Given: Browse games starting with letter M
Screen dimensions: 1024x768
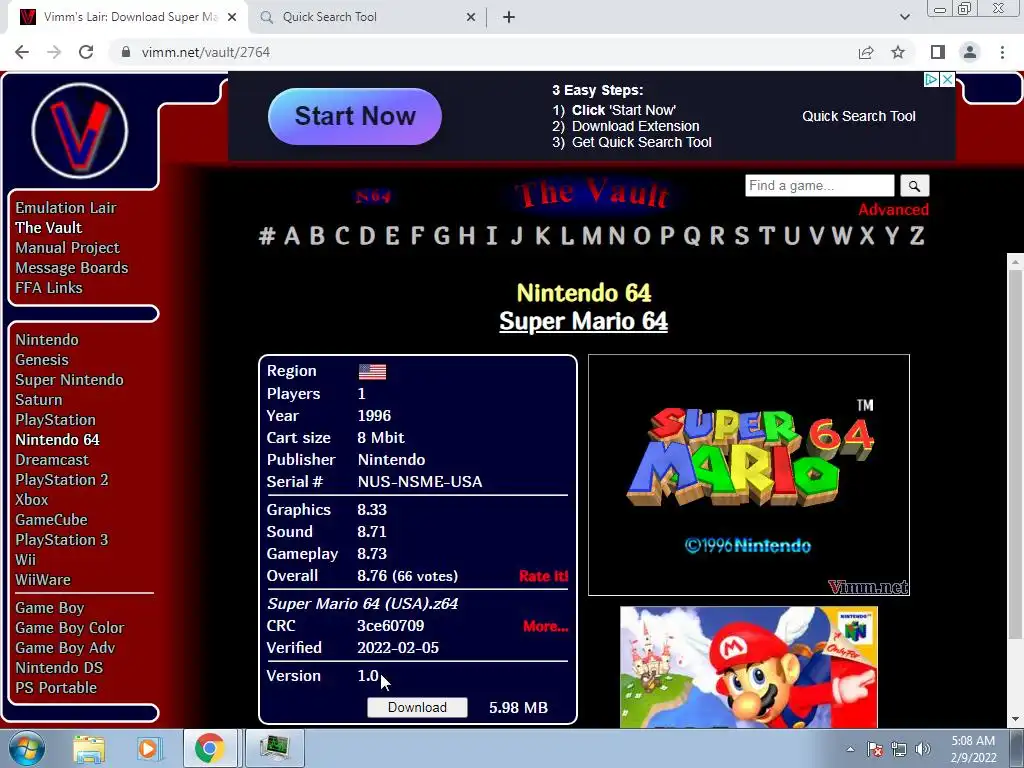Looking at the screenshot, I should [592, 236].
